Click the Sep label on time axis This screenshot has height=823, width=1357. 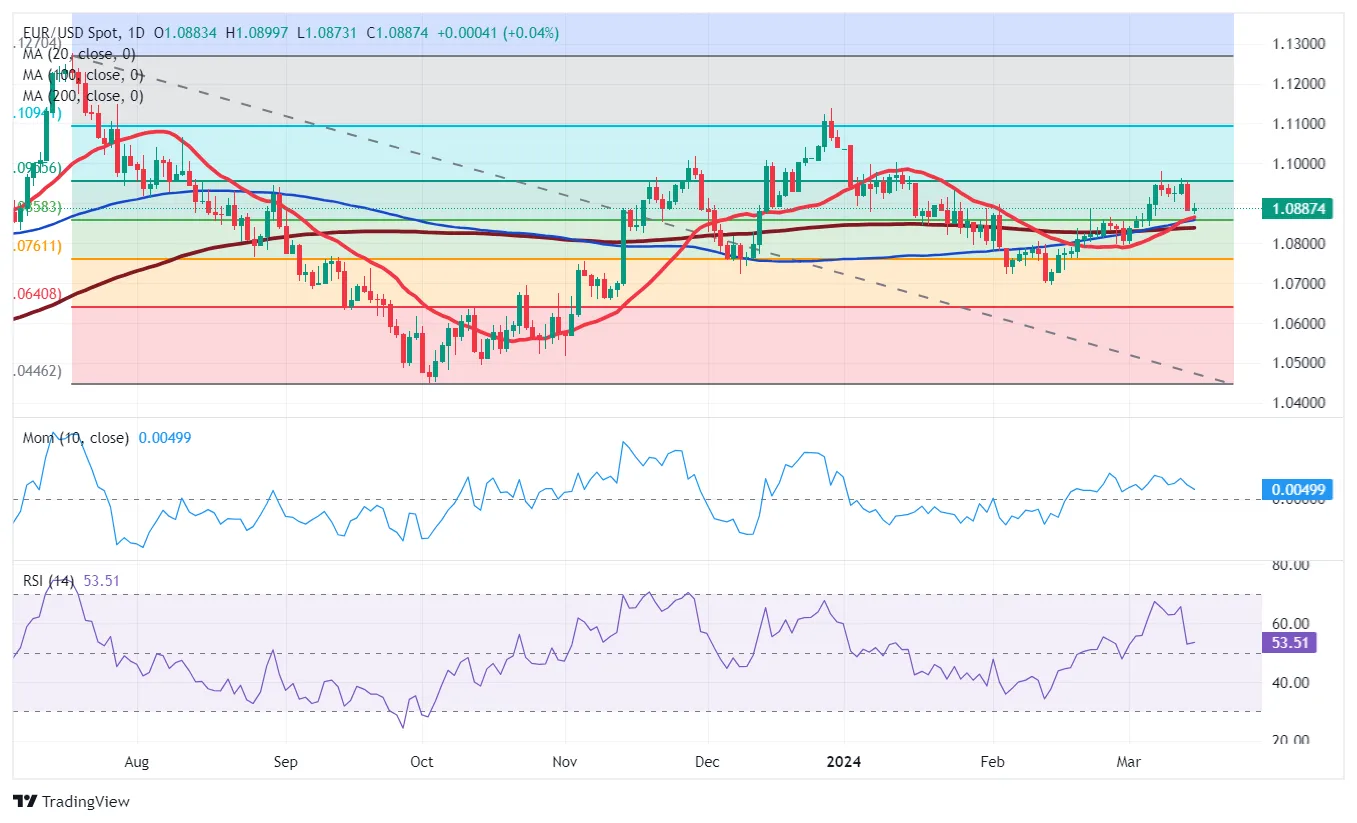[286, 762]
